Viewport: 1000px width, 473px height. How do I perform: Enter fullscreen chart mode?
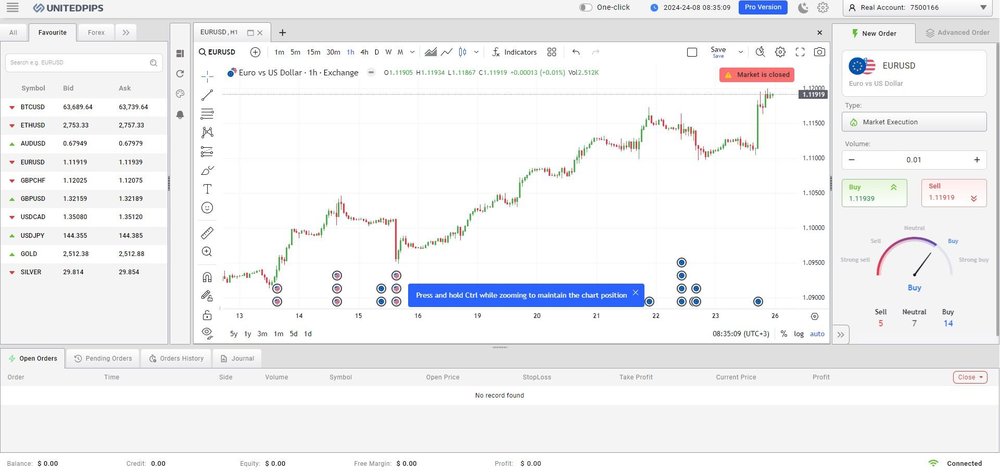pos(800,52)
